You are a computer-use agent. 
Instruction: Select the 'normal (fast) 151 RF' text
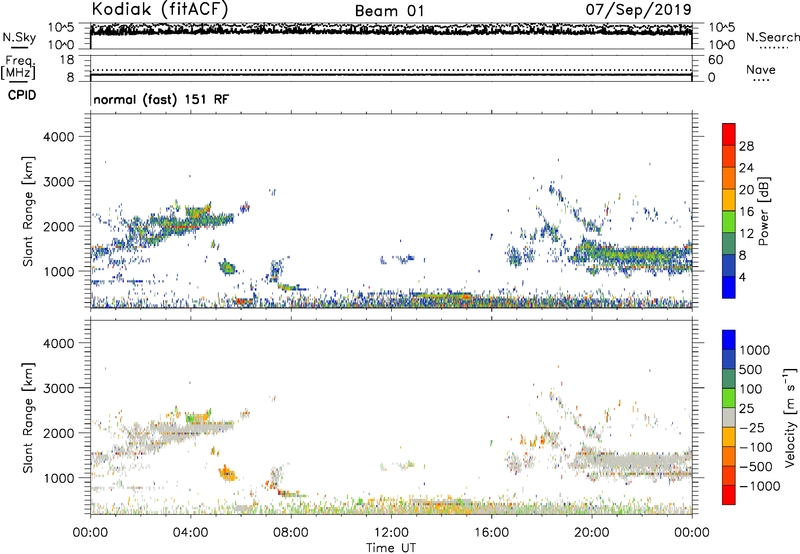click(x=161, y=99)
